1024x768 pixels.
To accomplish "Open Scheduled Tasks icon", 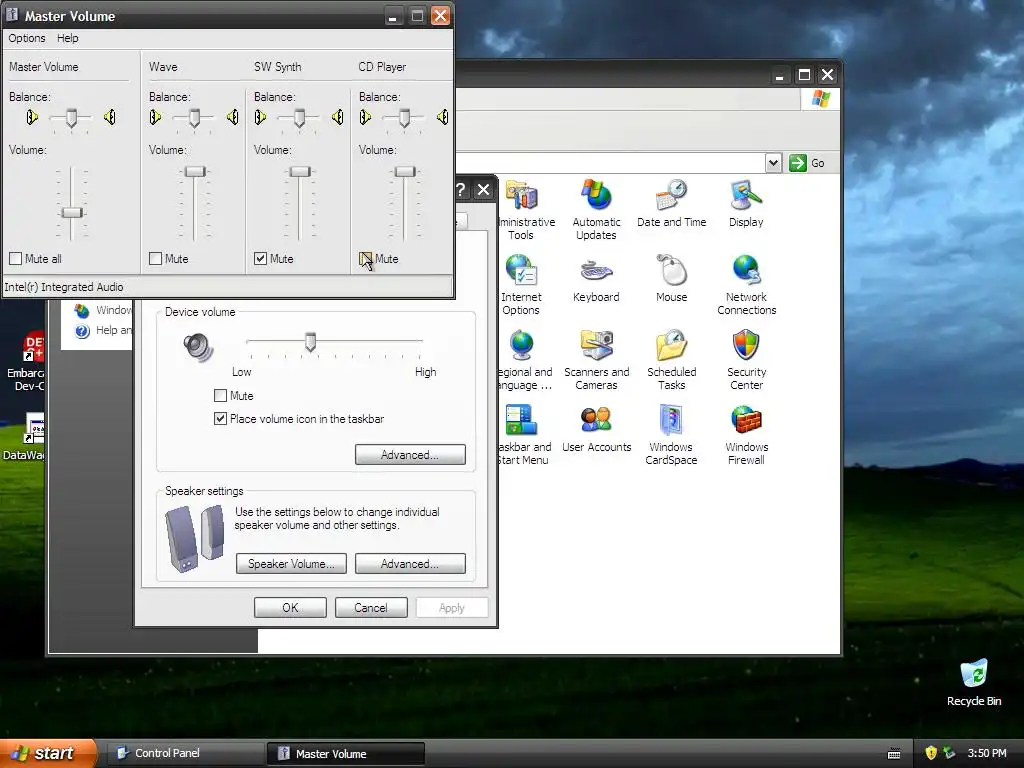I will pyautogui.click(x=671, y=346).
